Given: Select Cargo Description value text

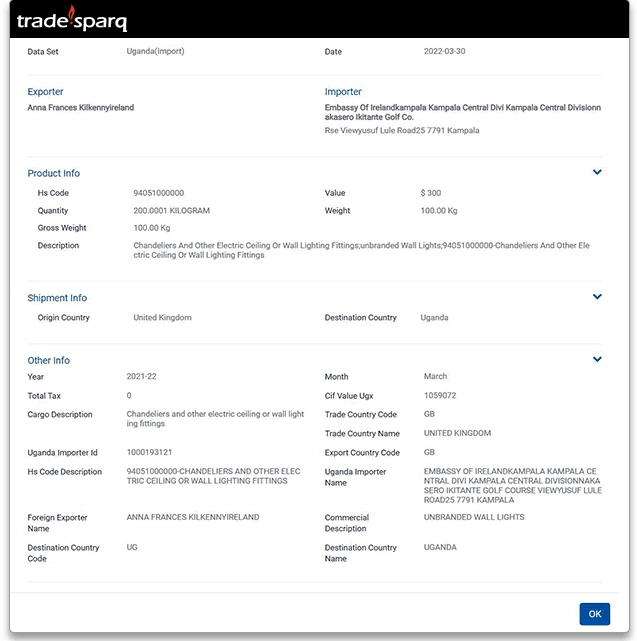Looking at the screenshot, I should pos(215,419).
